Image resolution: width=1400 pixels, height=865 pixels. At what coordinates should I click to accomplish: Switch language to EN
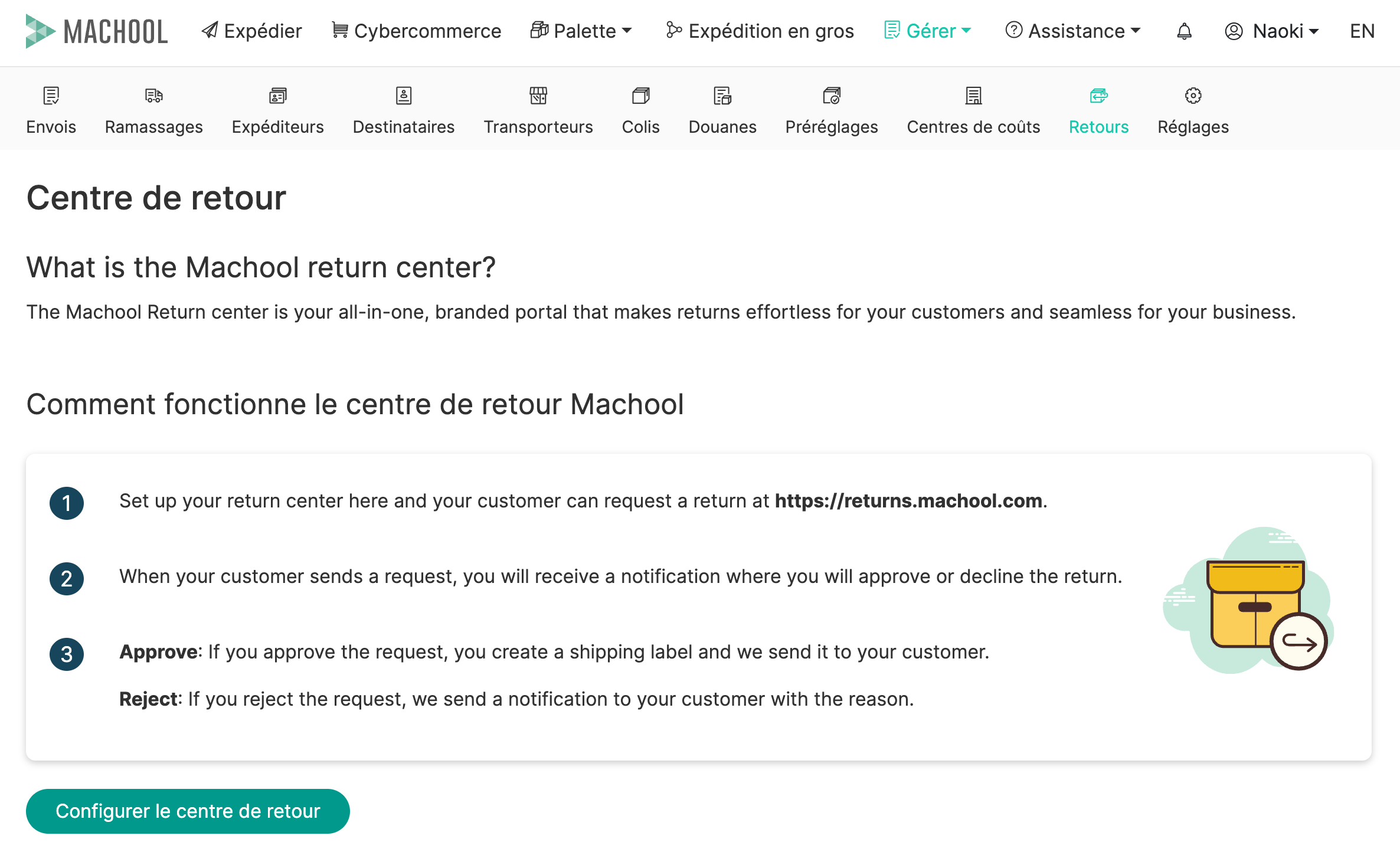(x=1362, y=31)
